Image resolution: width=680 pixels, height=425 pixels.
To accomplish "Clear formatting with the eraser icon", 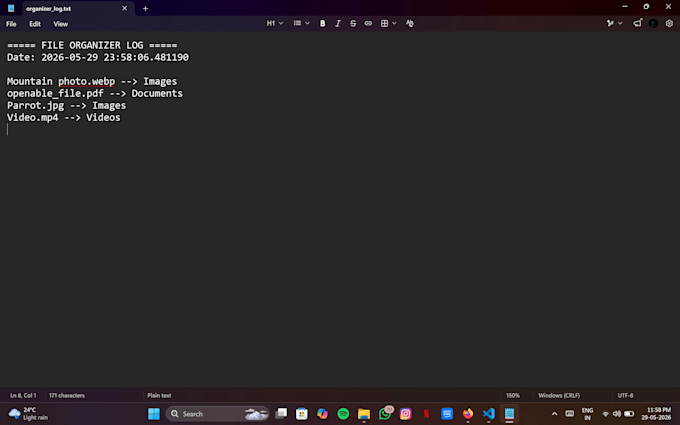I will (409, 23).
